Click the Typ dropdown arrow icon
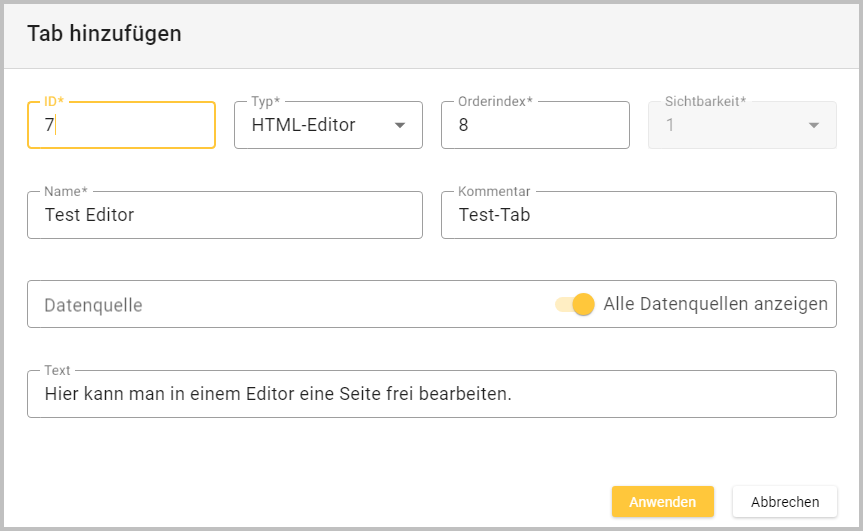The width and height of the screenshot is (863, 531). [x=400, y=126]
